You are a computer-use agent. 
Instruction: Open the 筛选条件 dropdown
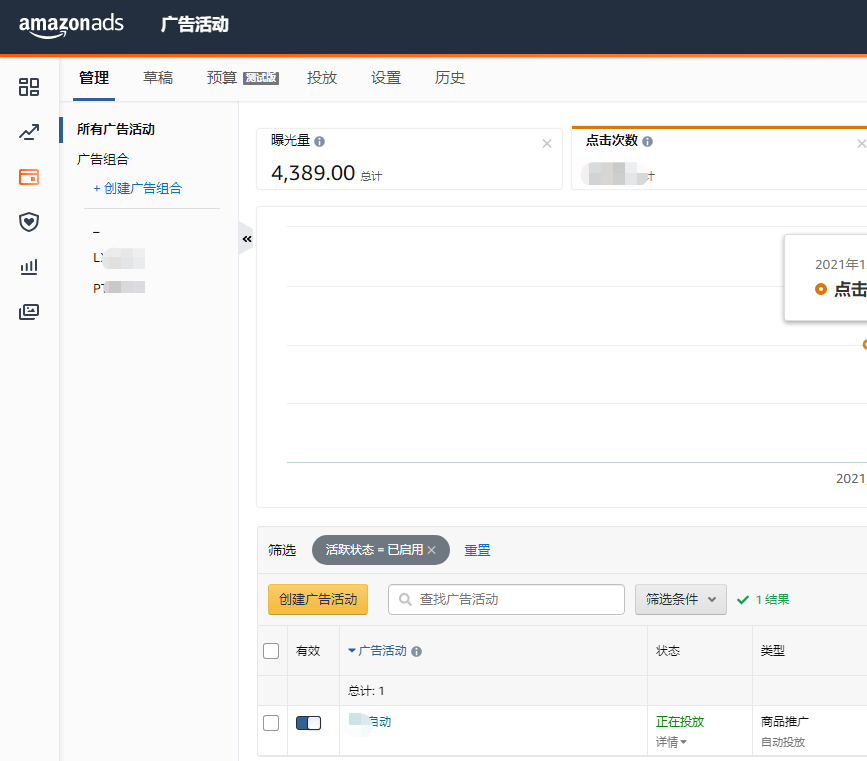coord(680,599)
